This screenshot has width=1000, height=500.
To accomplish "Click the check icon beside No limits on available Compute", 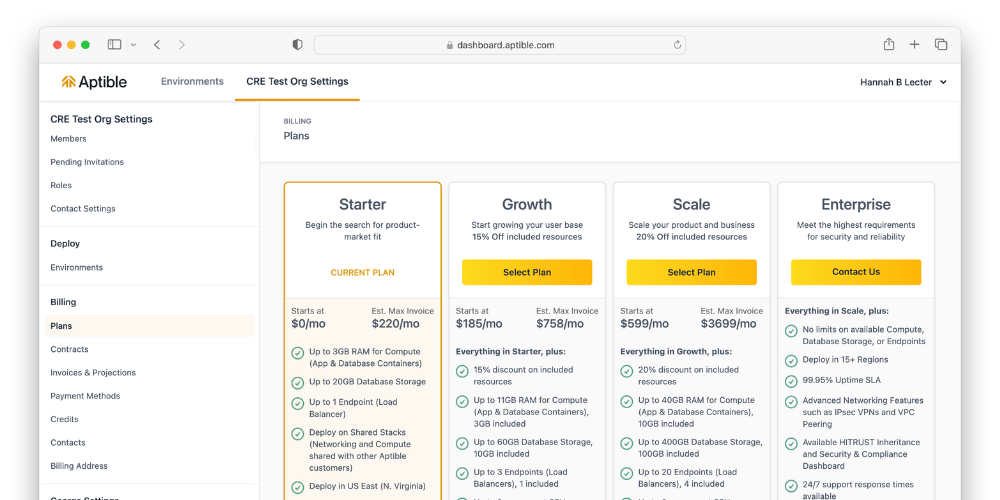I will 791,331.
